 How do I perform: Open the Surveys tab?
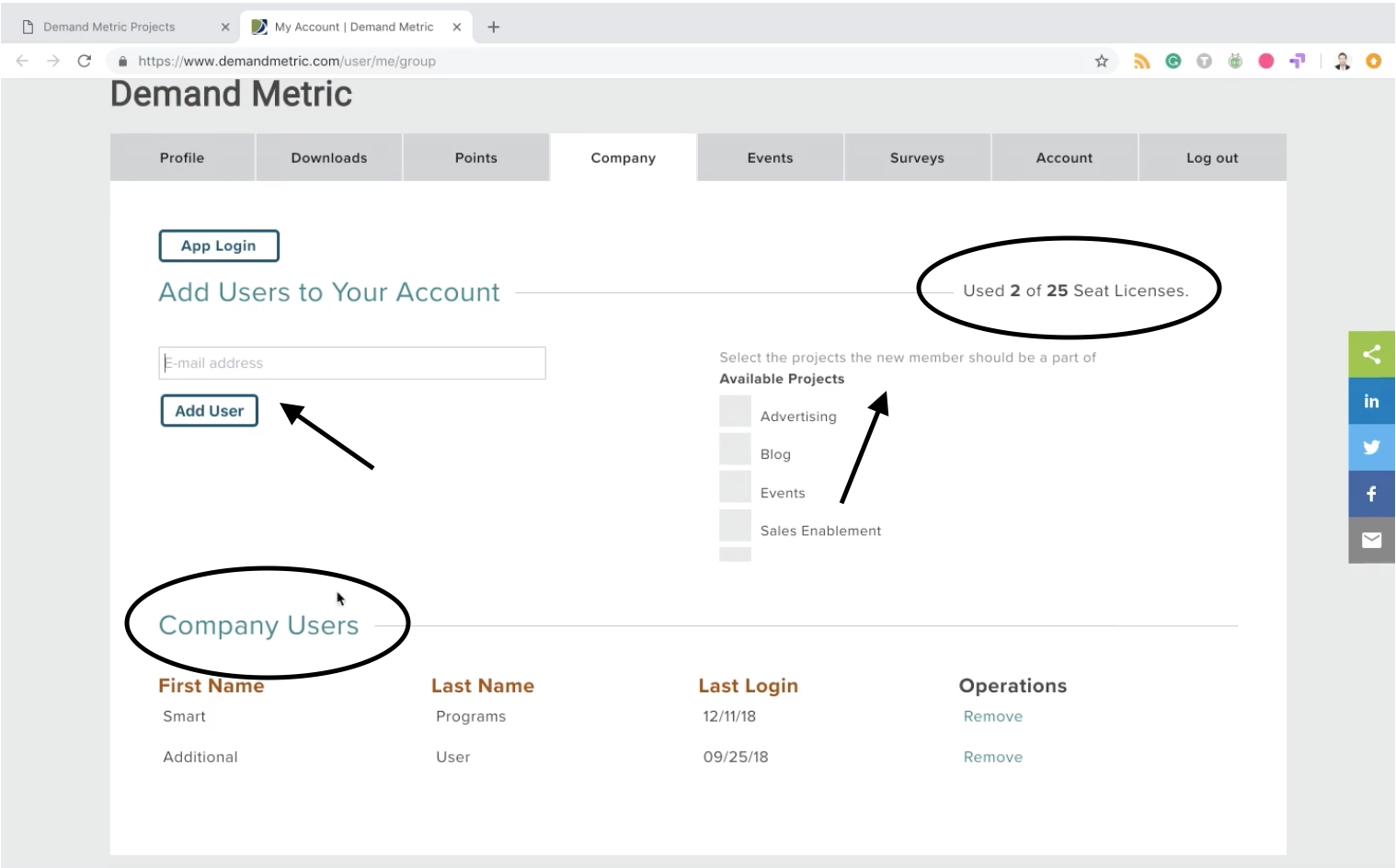(x=918, y=157)
